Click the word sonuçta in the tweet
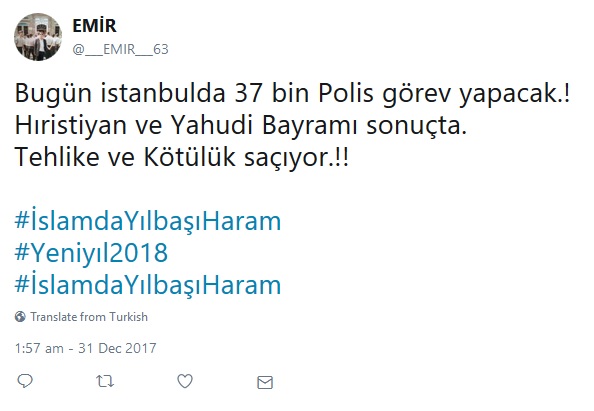 click(x=416, y=126)
